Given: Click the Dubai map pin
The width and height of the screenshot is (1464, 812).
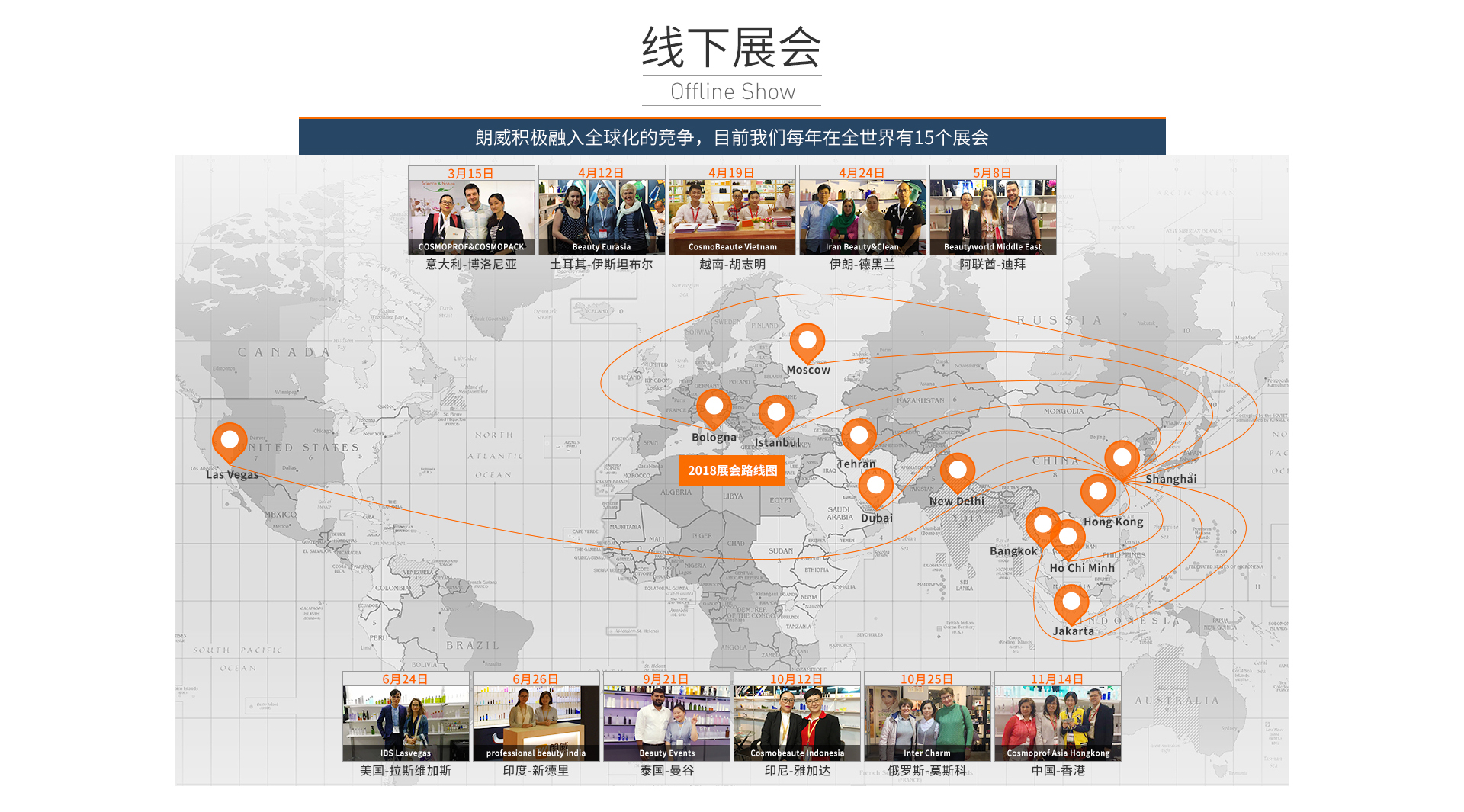Looking at the screenshot, I should coord(875,486).
